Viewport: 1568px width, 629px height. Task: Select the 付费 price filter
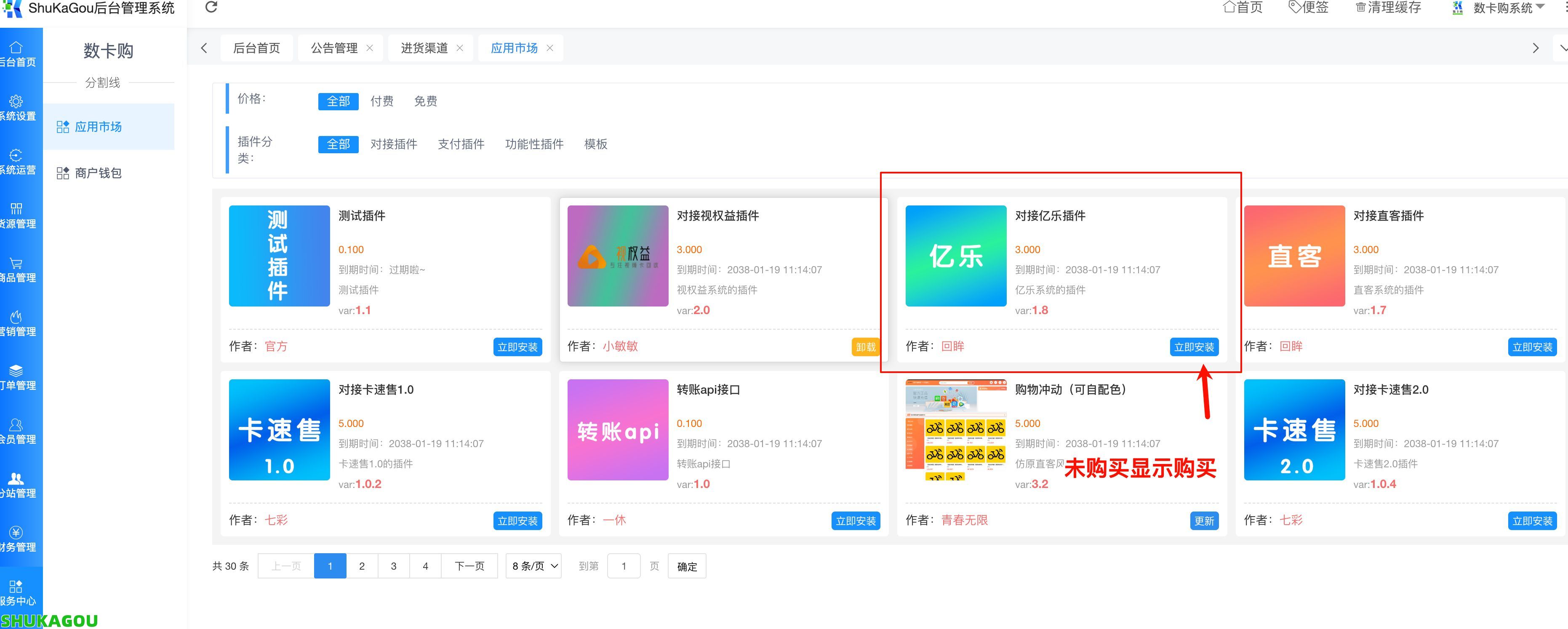pyautogui.click(x=381, y=101)
